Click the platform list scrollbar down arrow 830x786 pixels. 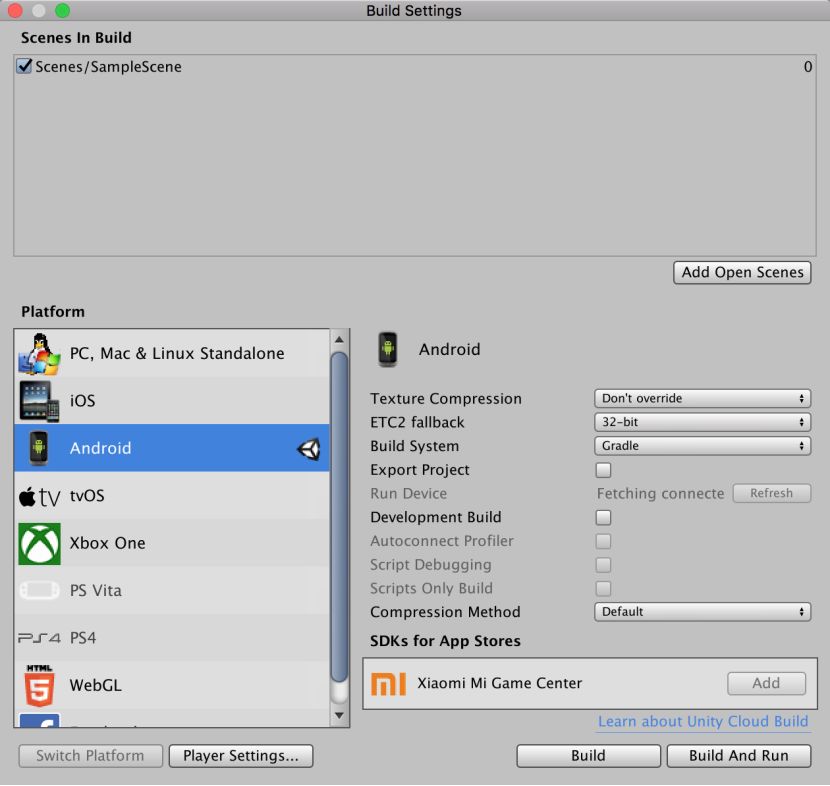340,716
